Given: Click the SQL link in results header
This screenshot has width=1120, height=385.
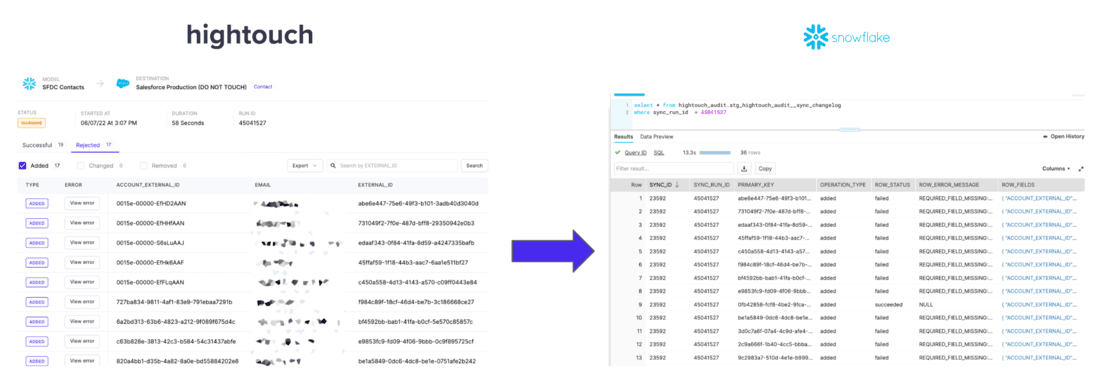Looking at the screenshot, I should (x=659, y=152).
